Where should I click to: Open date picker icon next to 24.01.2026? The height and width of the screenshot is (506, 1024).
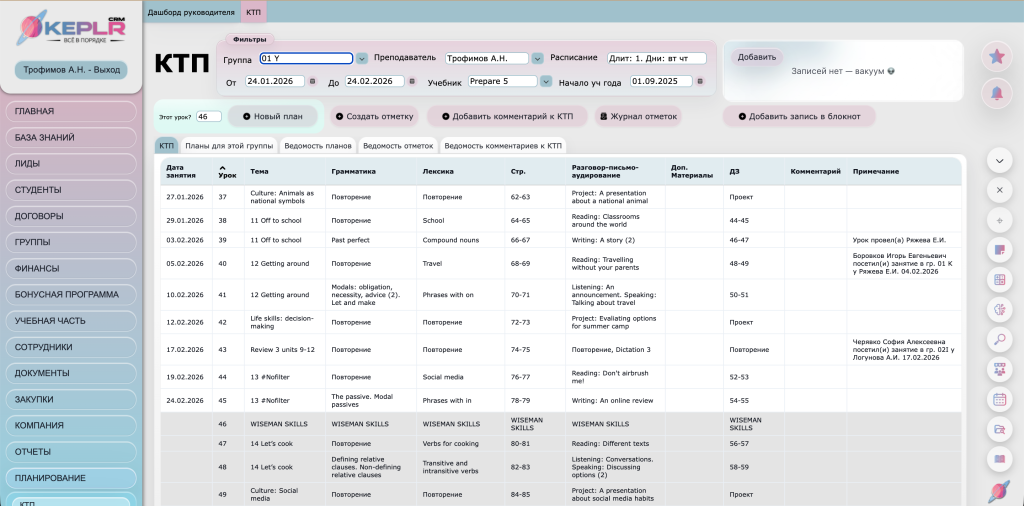(313, 81)
